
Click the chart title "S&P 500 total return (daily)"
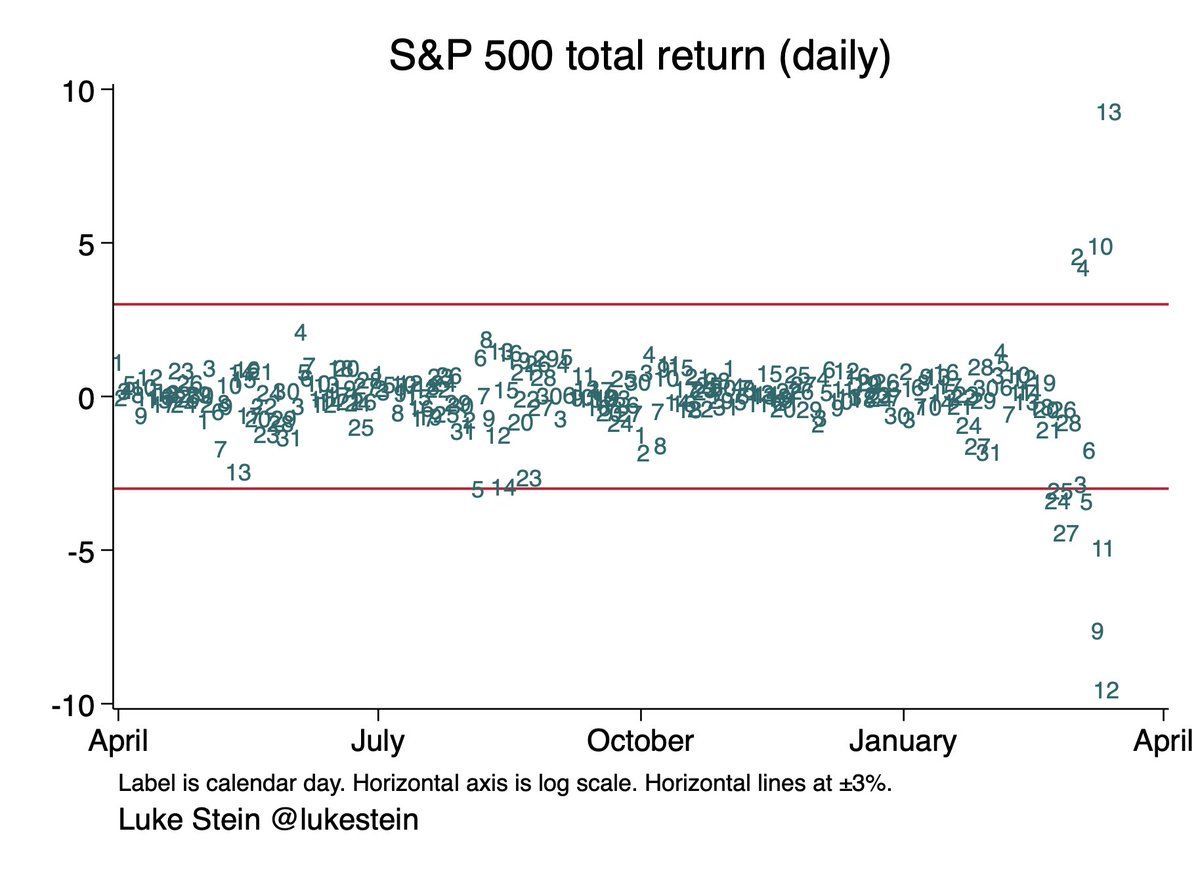639,59
